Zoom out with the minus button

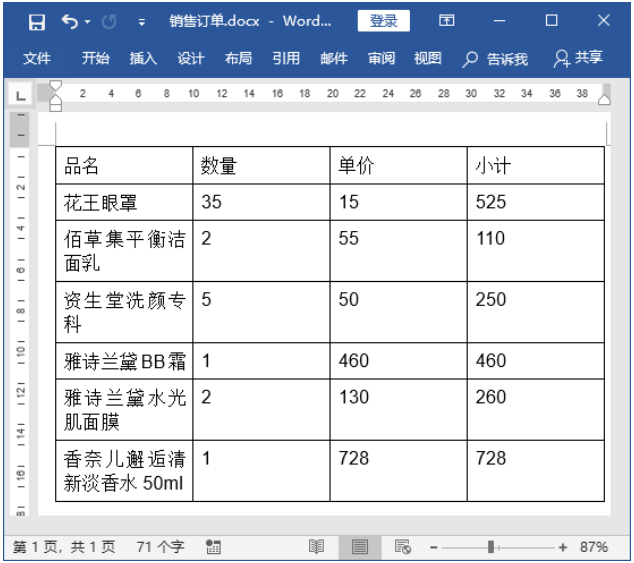[433, 548]
